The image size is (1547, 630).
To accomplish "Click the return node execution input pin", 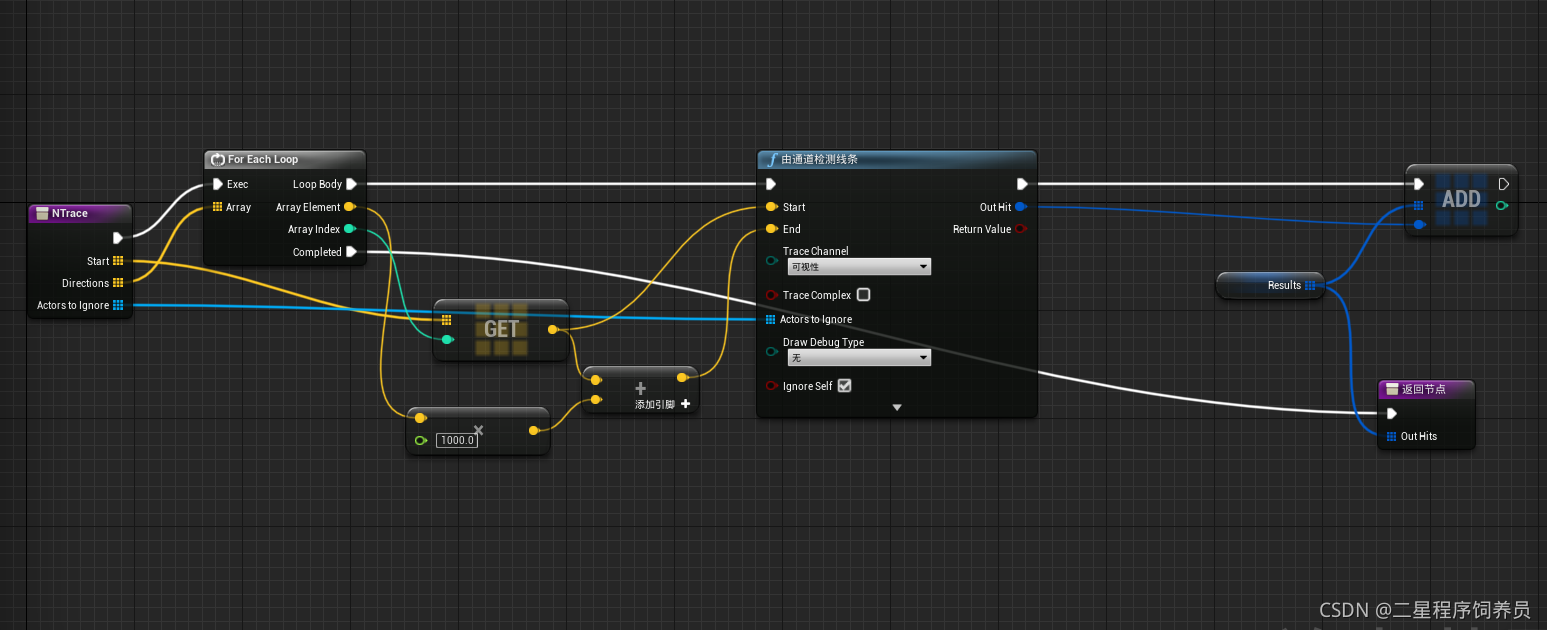I will (x=1392, y=414).
